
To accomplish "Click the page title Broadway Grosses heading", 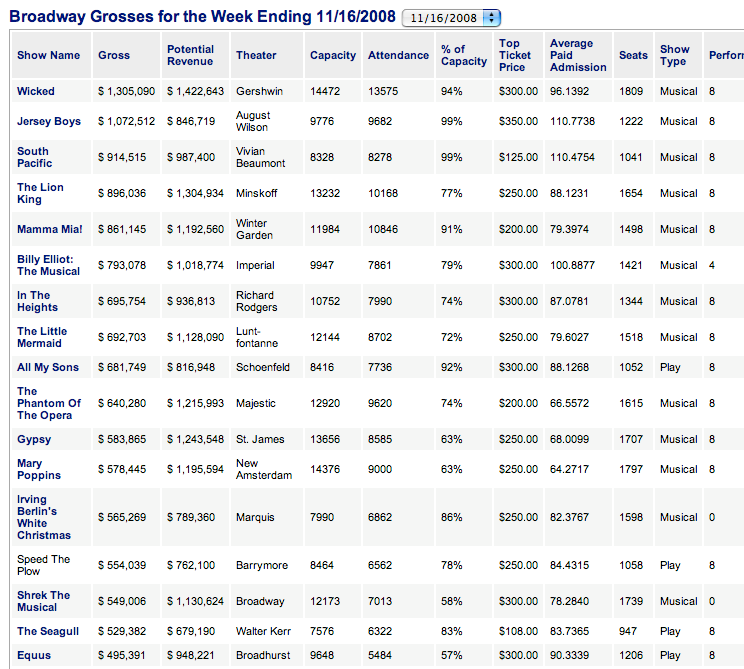I will [202, 17].
